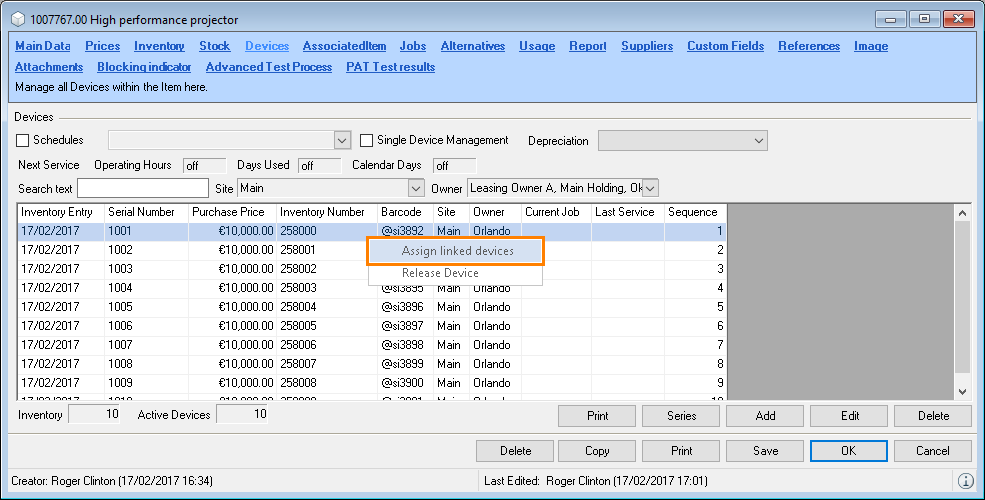Screen dimensions: 985x500
Task: Toggle Single Device Management checkbox
Action: coord(367,141)
